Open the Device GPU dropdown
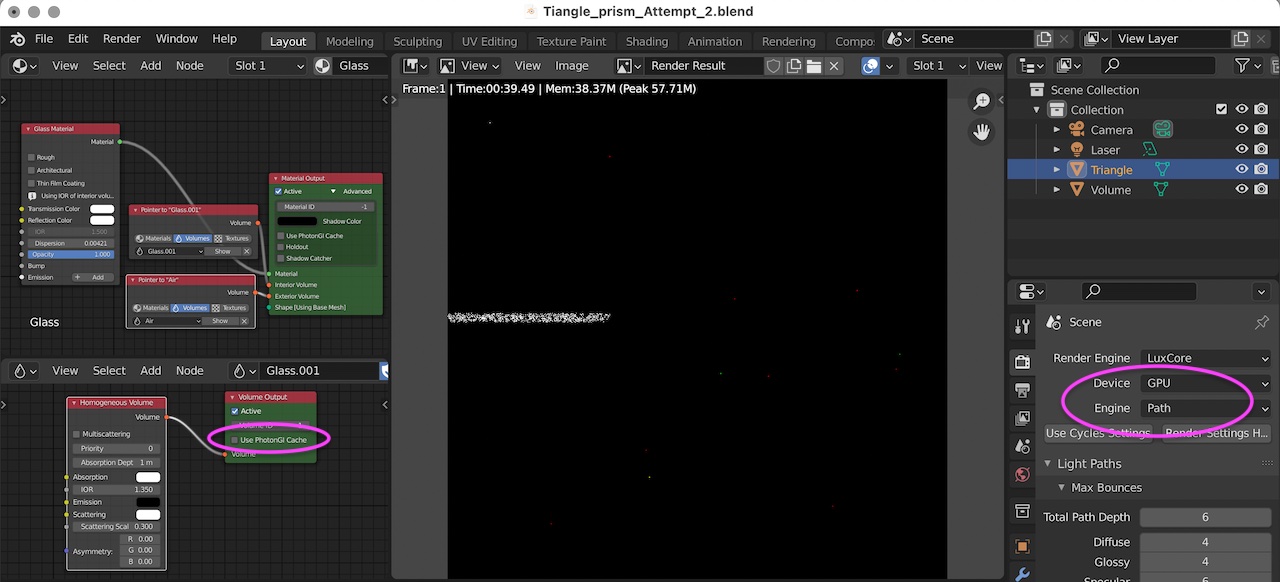The image size is (1280, 582). click(x=1205, y=383)
